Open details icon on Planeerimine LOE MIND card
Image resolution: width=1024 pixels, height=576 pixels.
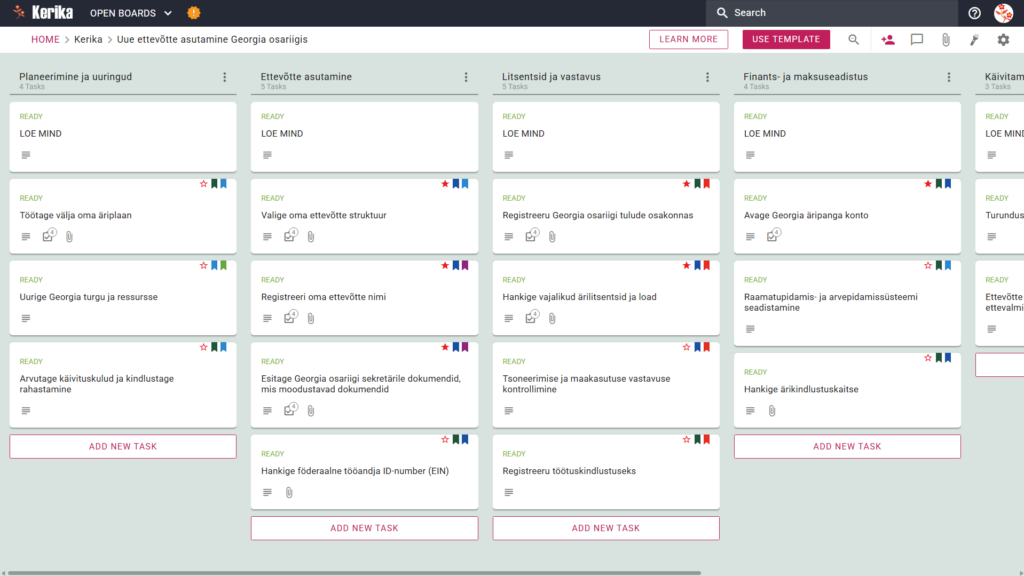[25, 155]
